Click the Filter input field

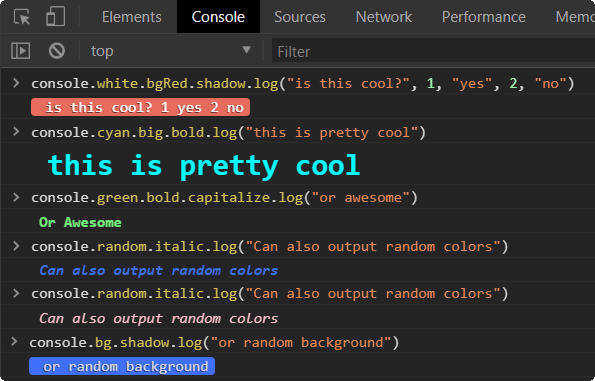433,51
